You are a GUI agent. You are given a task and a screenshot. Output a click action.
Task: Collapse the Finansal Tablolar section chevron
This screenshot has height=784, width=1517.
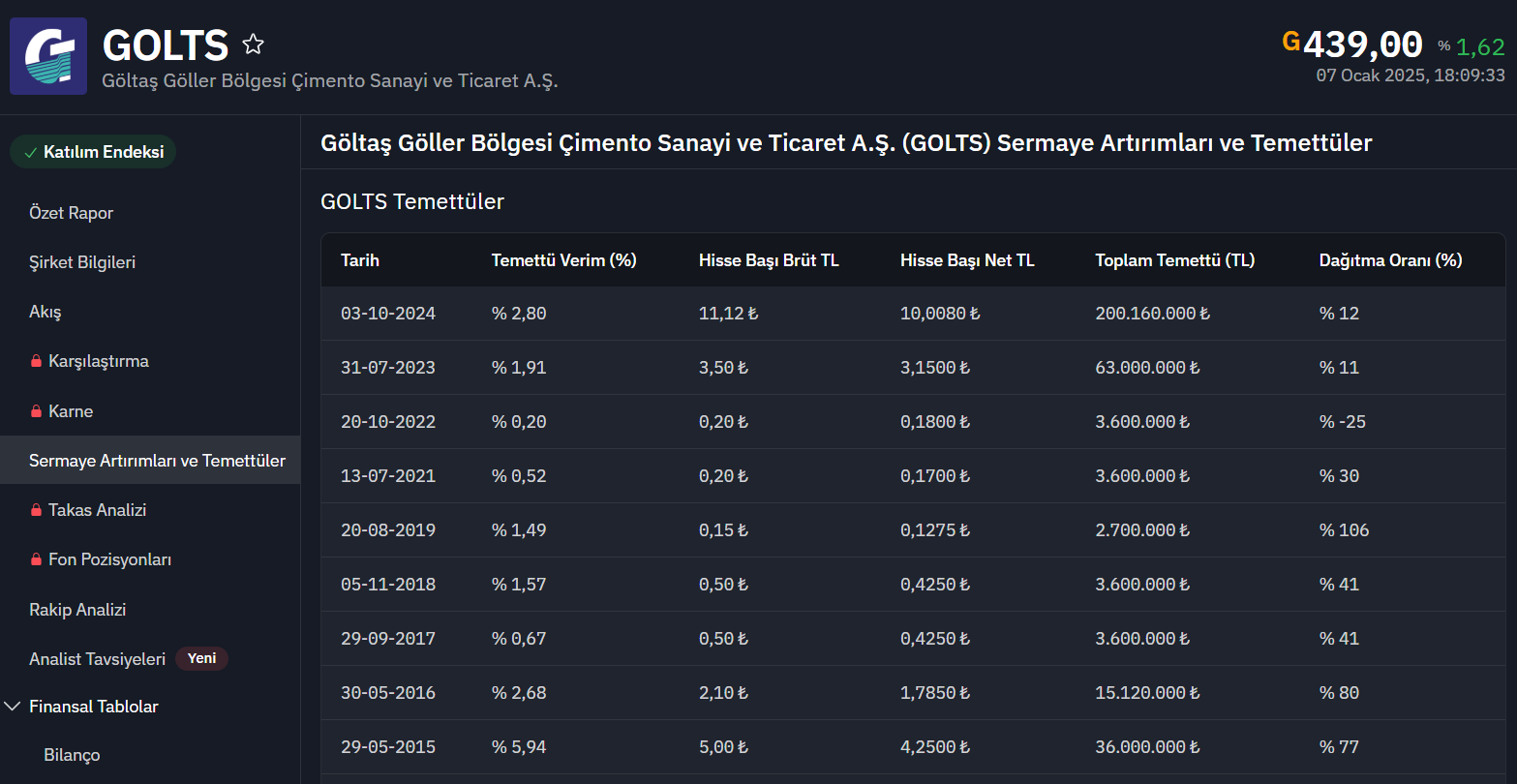[x=13, y=707]
